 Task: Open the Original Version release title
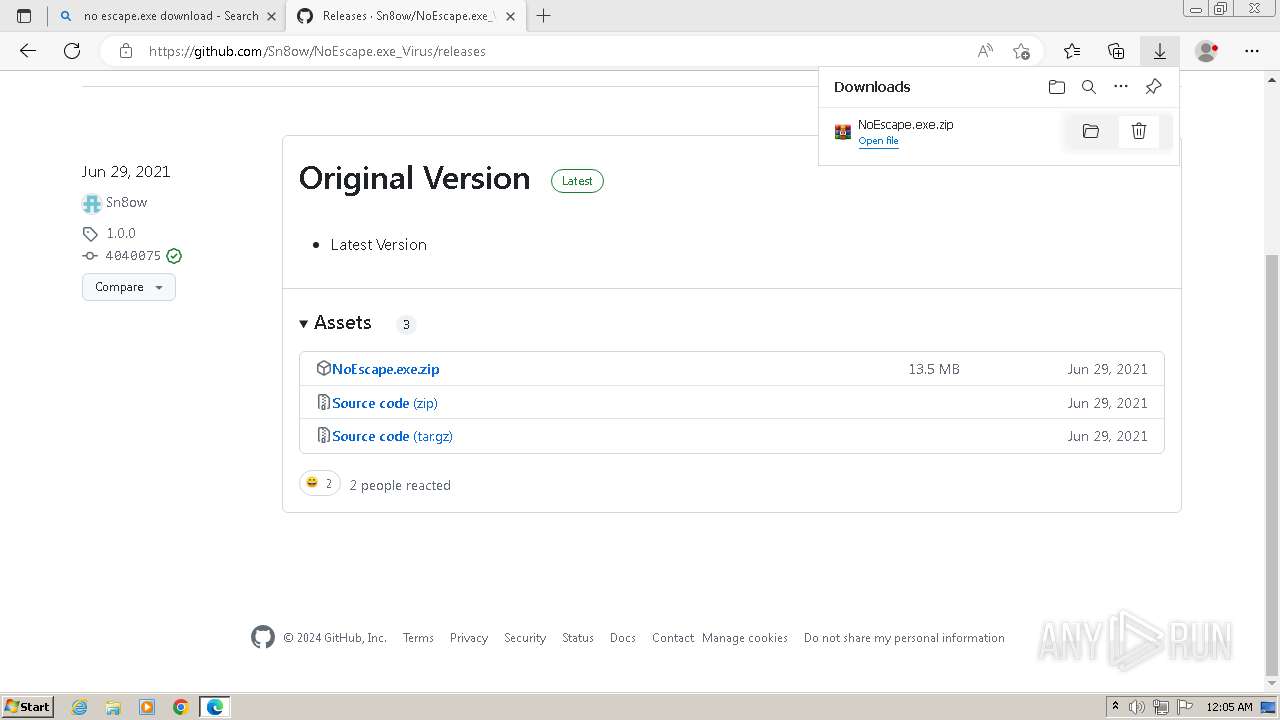[x=414, y=178]
